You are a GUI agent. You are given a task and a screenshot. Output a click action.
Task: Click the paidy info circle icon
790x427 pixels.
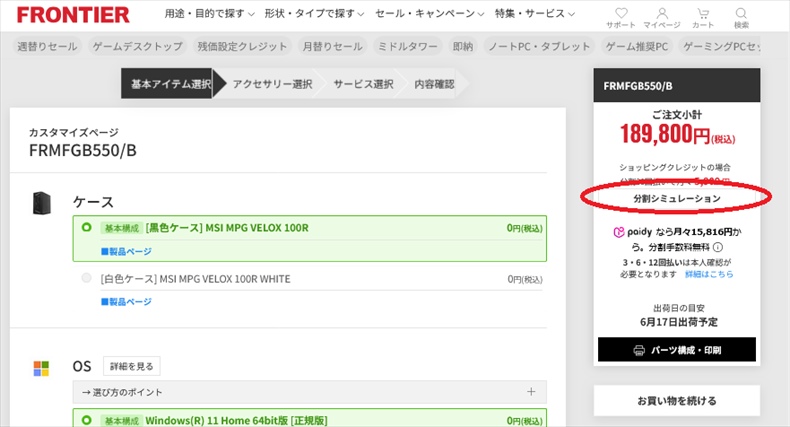[x=718, y=247]
